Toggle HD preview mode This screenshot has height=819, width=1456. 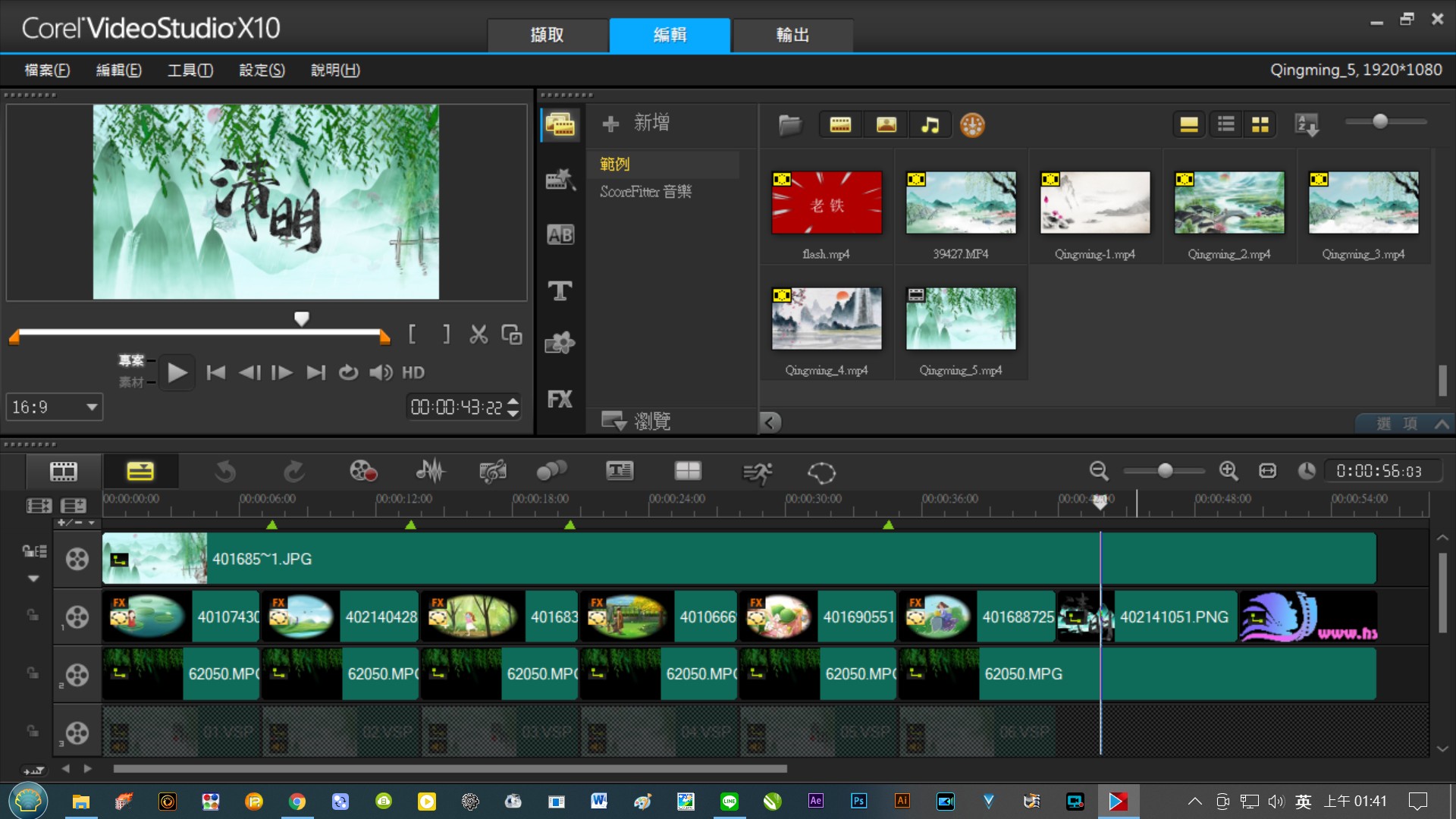click(413, 372)
